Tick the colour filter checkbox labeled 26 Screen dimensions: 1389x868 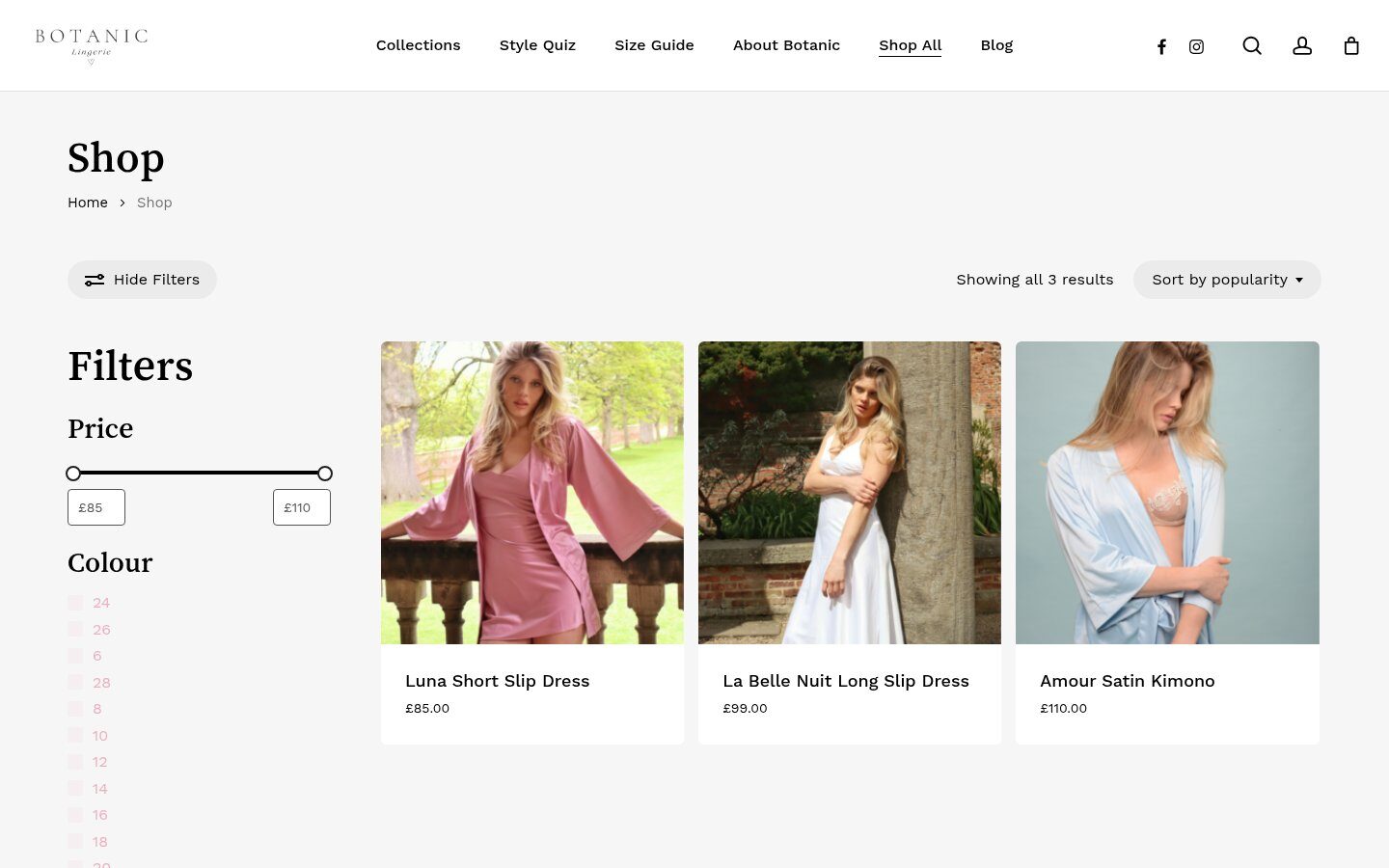point(75,629)
